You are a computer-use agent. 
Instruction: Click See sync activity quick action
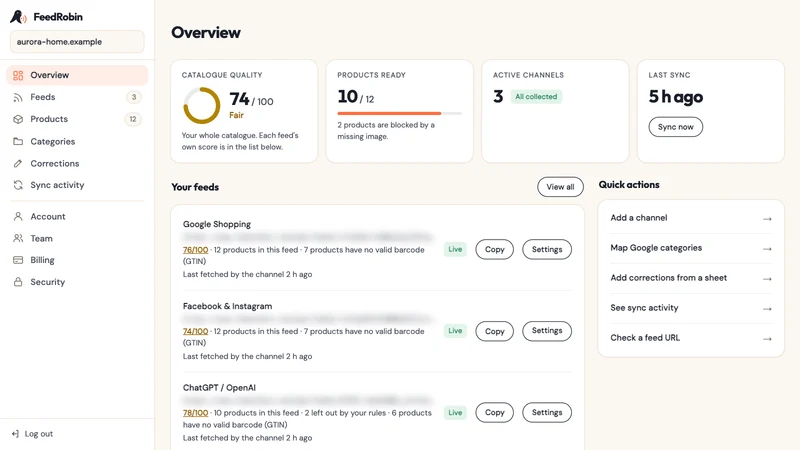pyautogui.click(x=691, y=308)
